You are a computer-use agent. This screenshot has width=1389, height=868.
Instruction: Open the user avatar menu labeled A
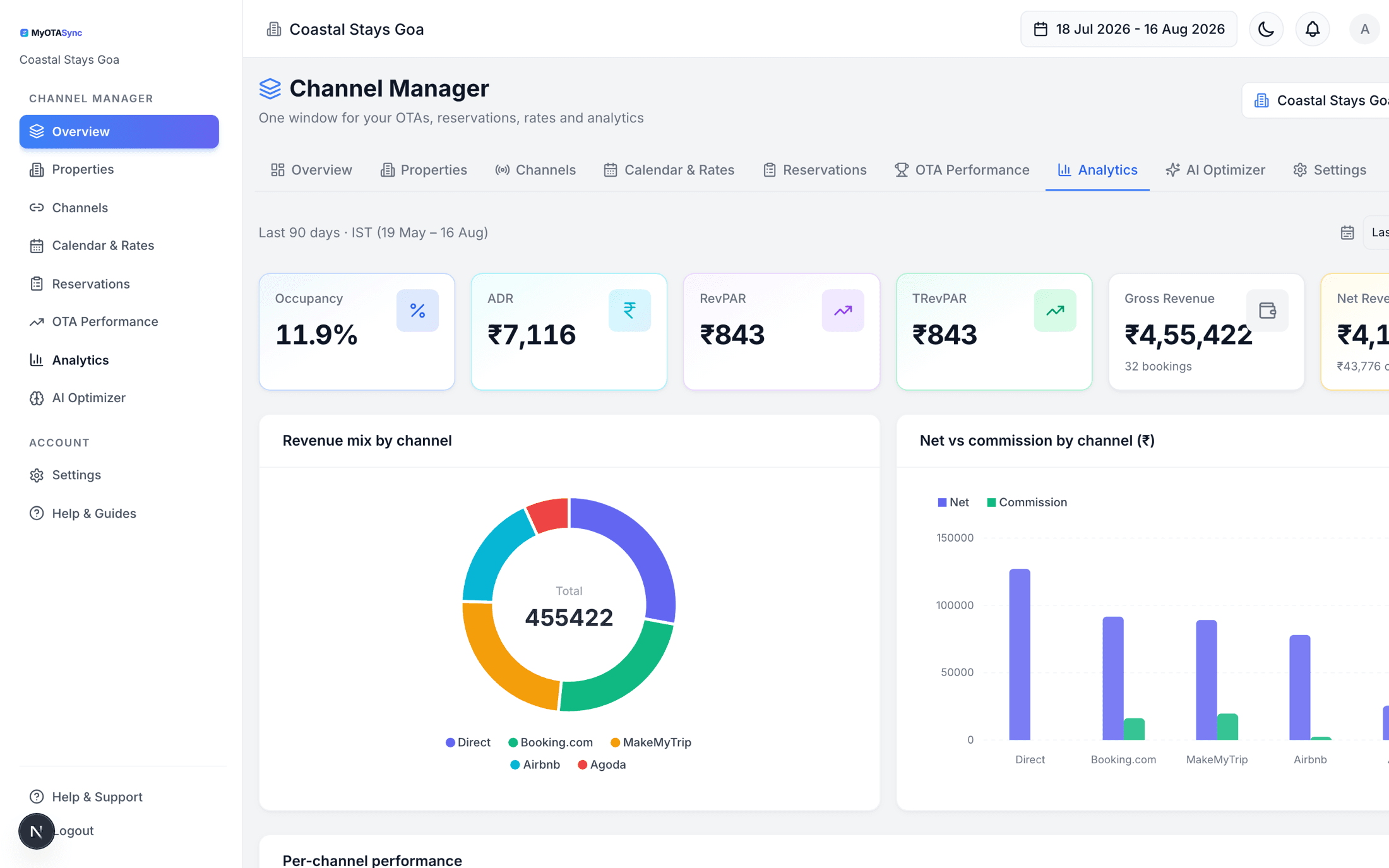point(1364,29)
